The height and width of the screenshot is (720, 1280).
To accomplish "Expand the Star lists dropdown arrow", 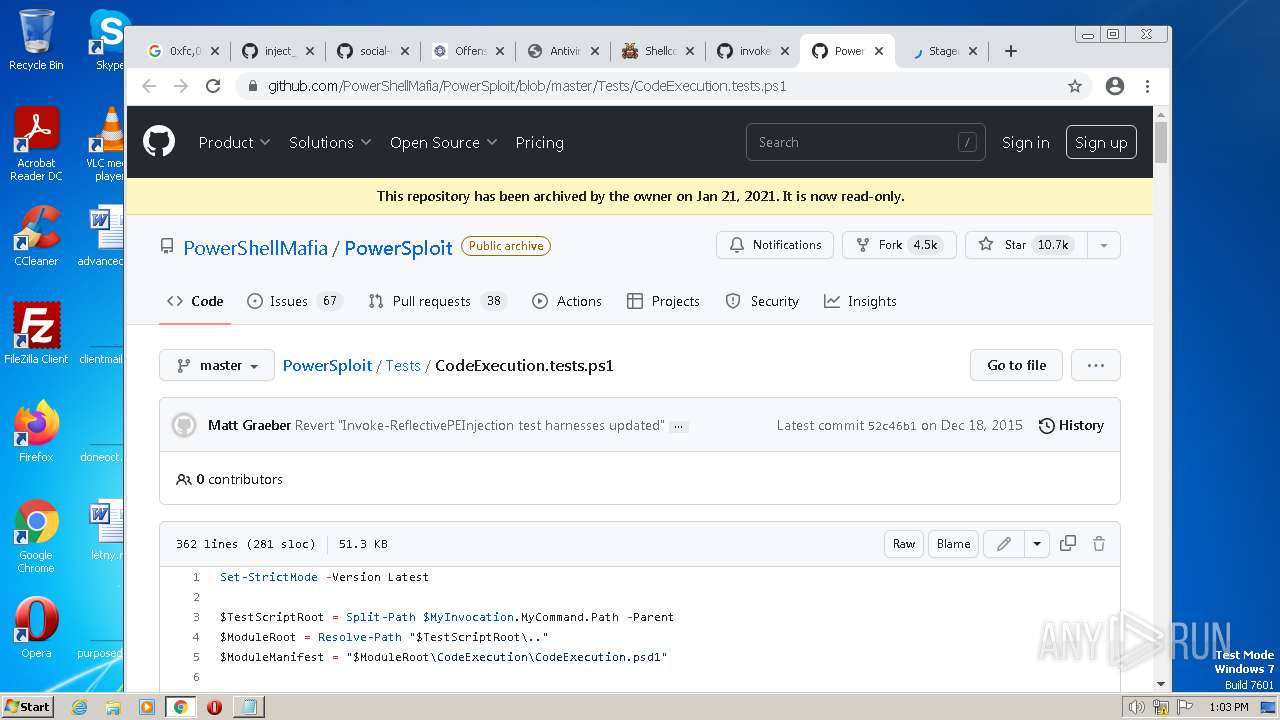I will pyautogui.click(x=1104, y=245).
